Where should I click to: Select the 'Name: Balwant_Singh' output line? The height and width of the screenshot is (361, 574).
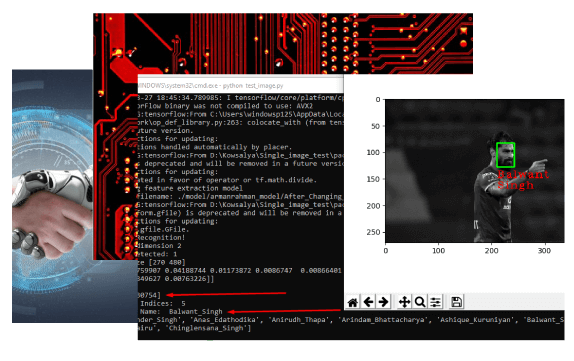[181, 312]
